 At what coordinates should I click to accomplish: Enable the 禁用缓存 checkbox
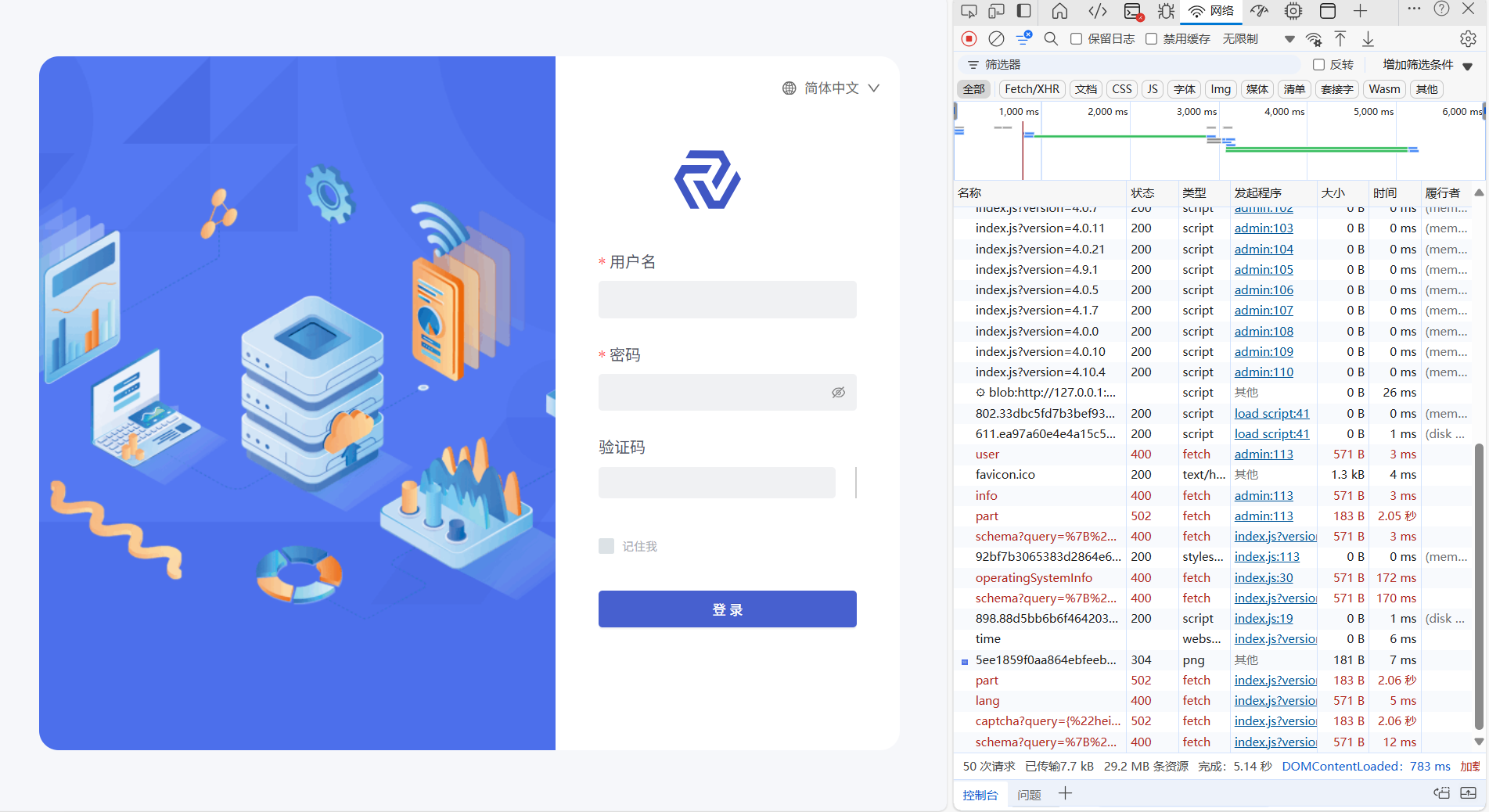pos(1152,38)
